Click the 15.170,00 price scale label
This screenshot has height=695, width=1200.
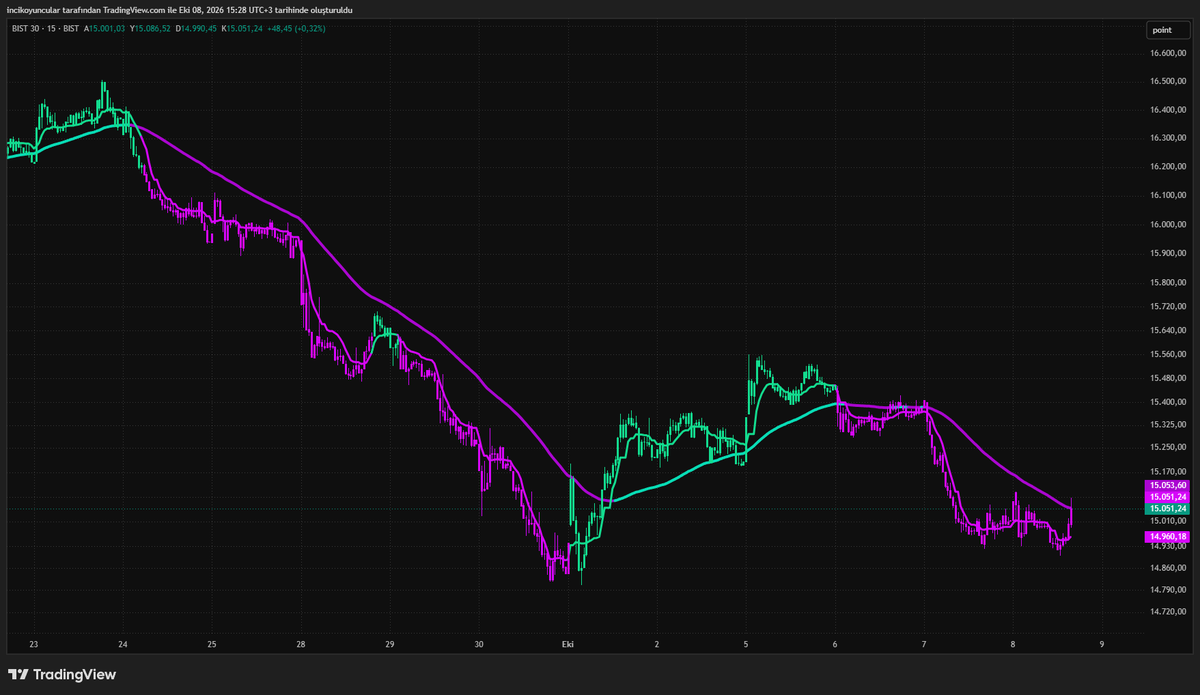[x=1167, y=471]
